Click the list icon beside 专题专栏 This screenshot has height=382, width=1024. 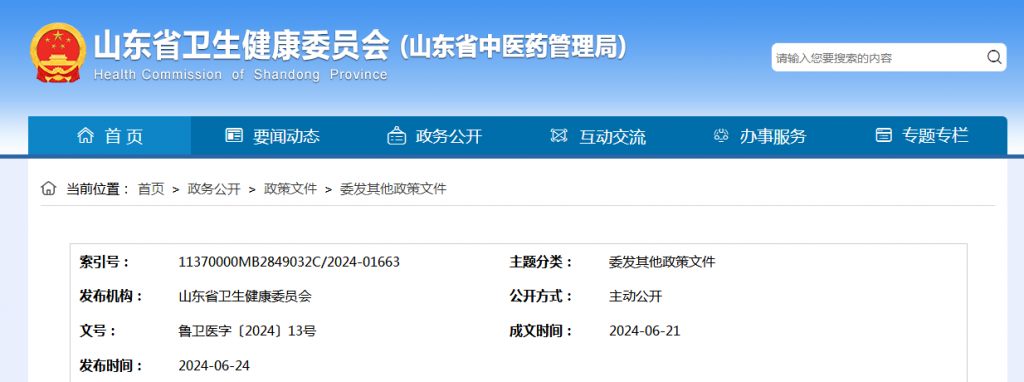point(883,135)
